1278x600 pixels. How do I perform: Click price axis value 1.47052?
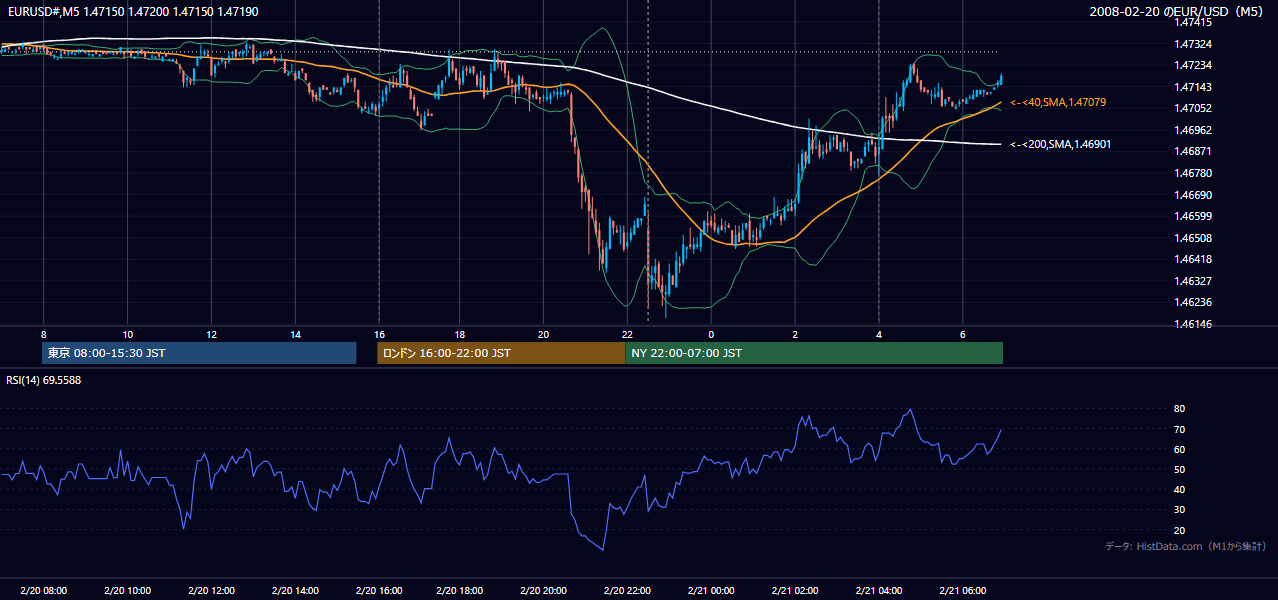pyautogui.click(x=1194, y=108)
